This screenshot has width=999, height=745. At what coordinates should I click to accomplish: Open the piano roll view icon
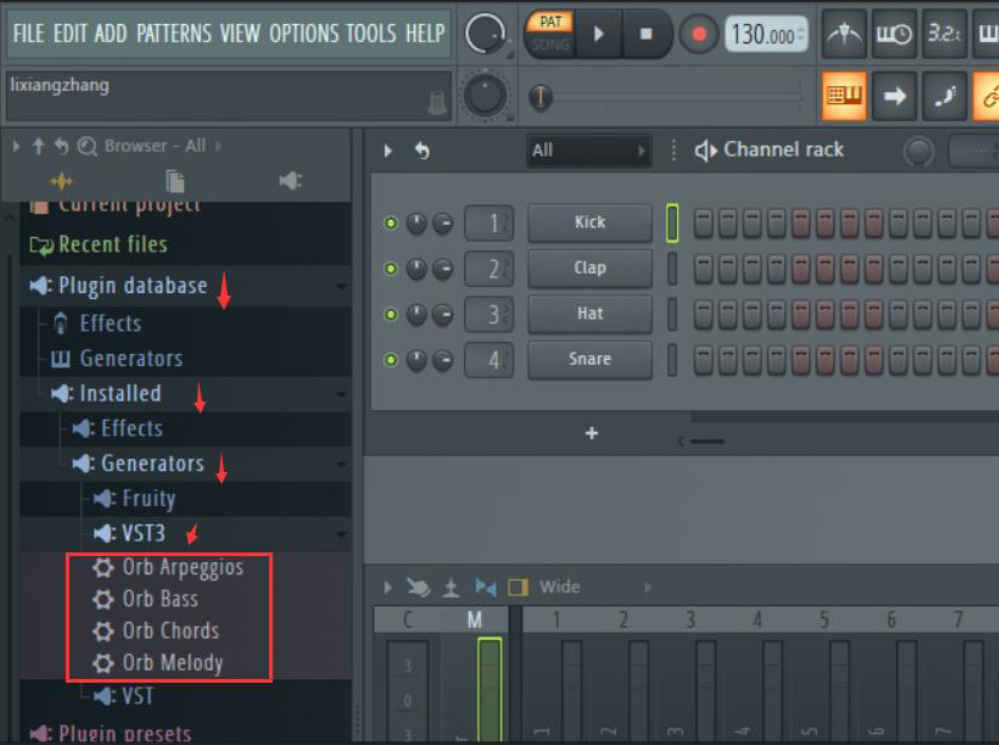point(845,96)
